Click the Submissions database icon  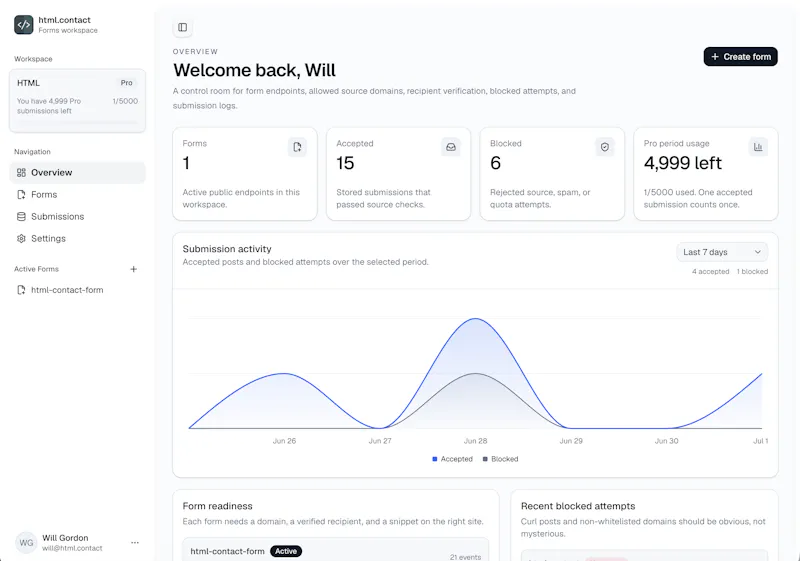(x=21, y=216)
